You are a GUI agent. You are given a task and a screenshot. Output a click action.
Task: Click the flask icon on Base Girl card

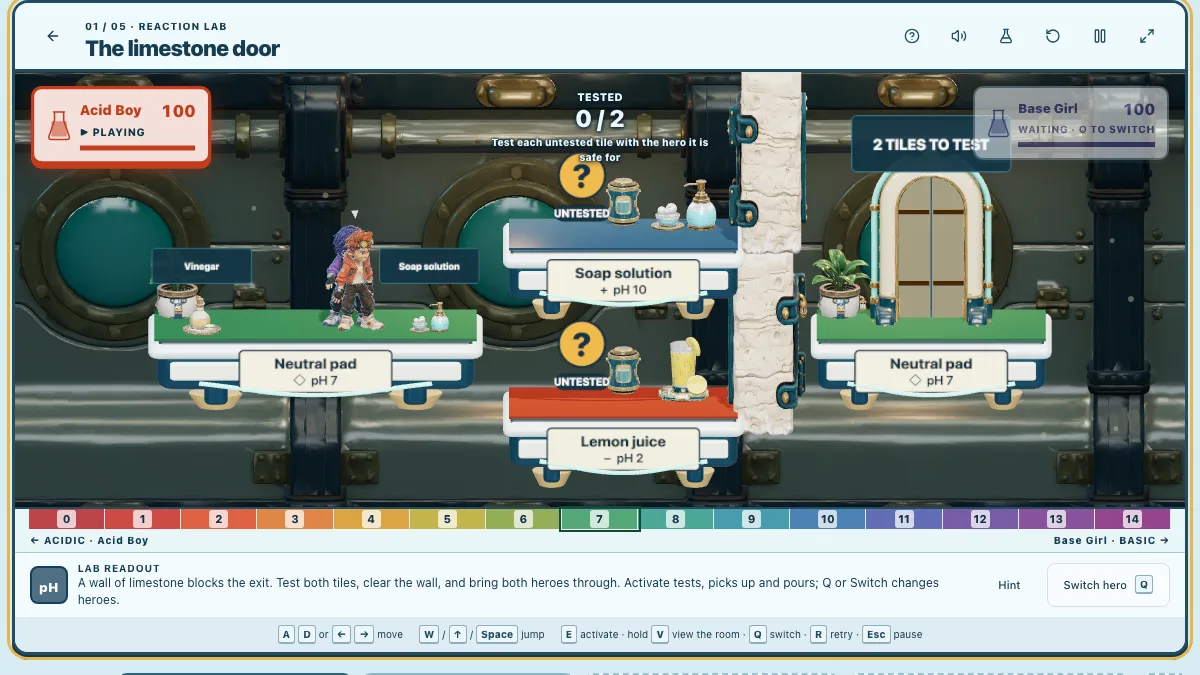[998, 123]
